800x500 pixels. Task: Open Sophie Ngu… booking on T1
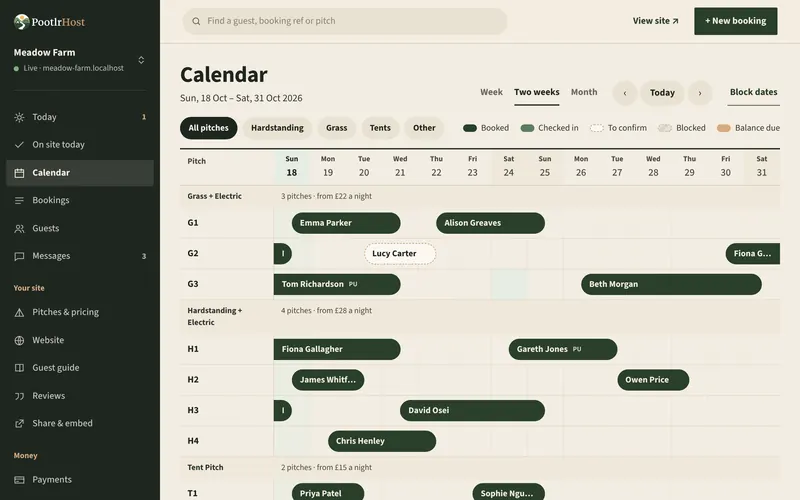coord(509,493)
